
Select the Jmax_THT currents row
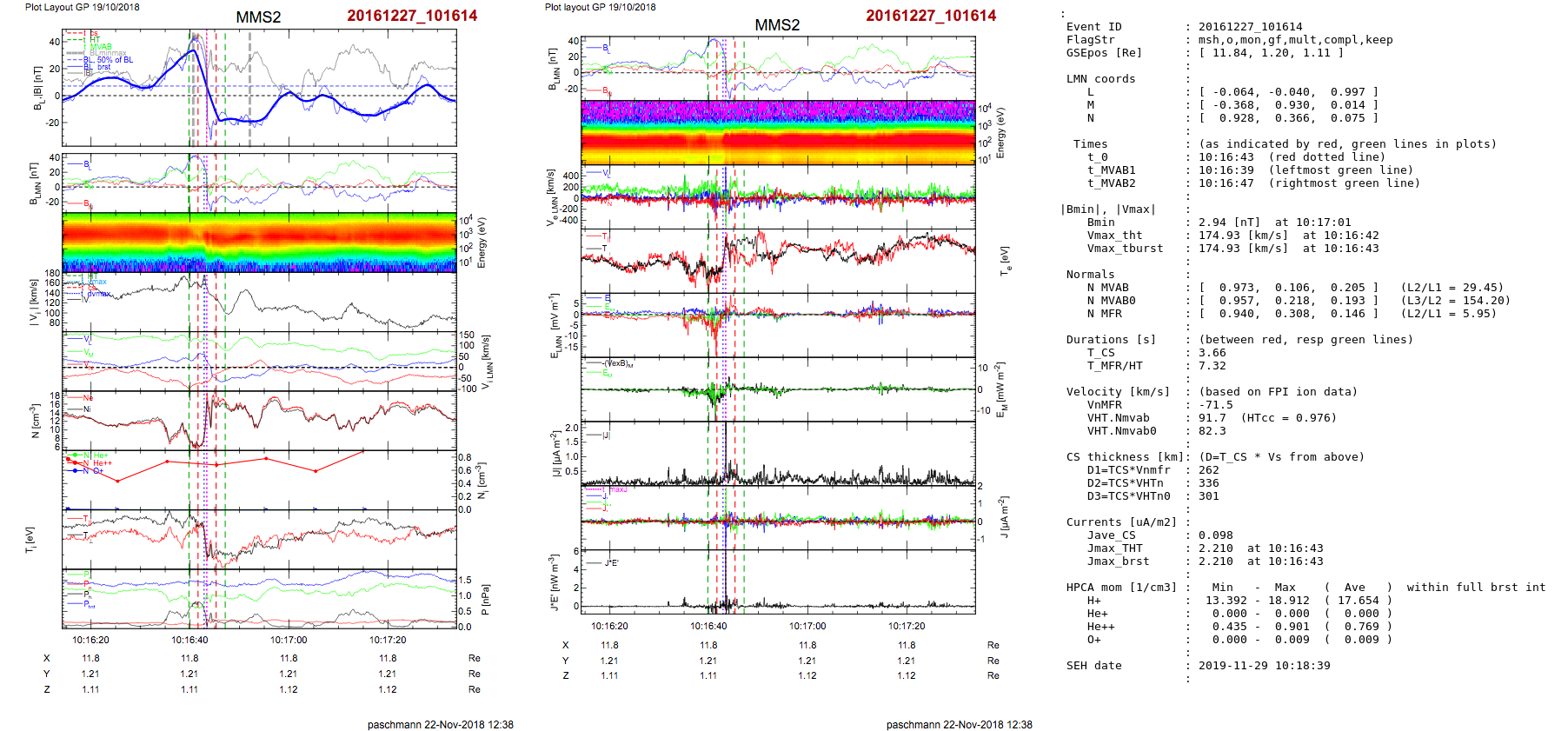(x=1114, y=548)
